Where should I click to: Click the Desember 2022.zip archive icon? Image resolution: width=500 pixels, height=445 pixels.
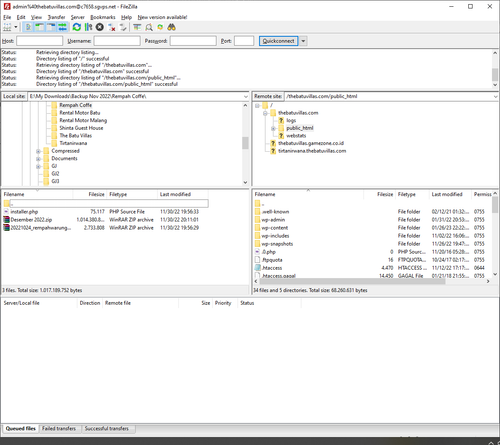6,220
